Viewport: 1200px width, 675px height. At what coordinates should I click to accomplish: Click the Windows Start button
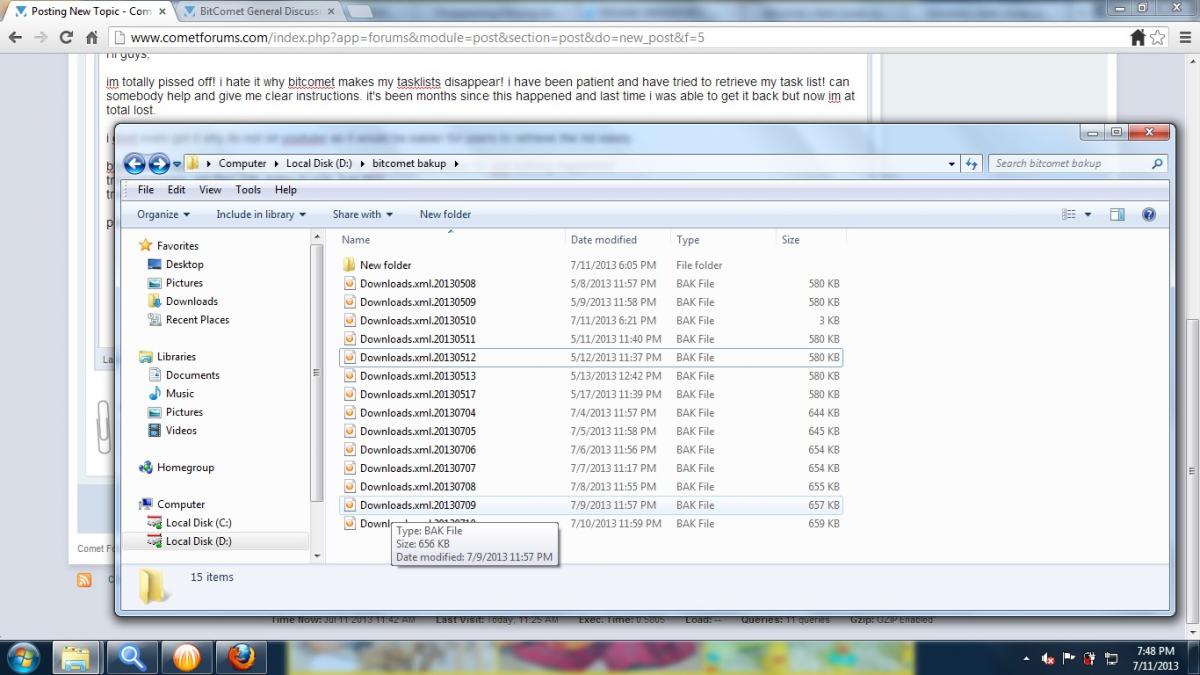coord(22,657)
